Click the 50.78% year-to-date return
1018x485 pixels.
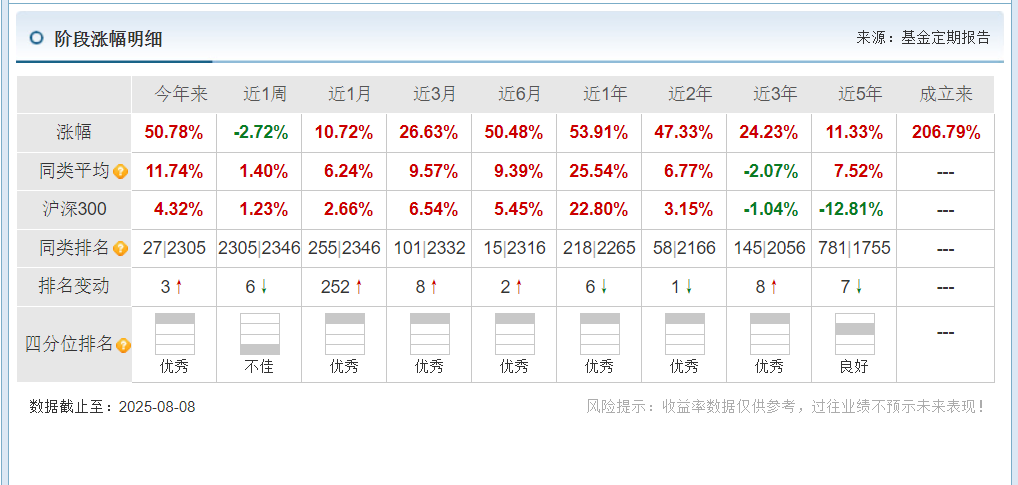pyautogui.click(x=174, y=133)
